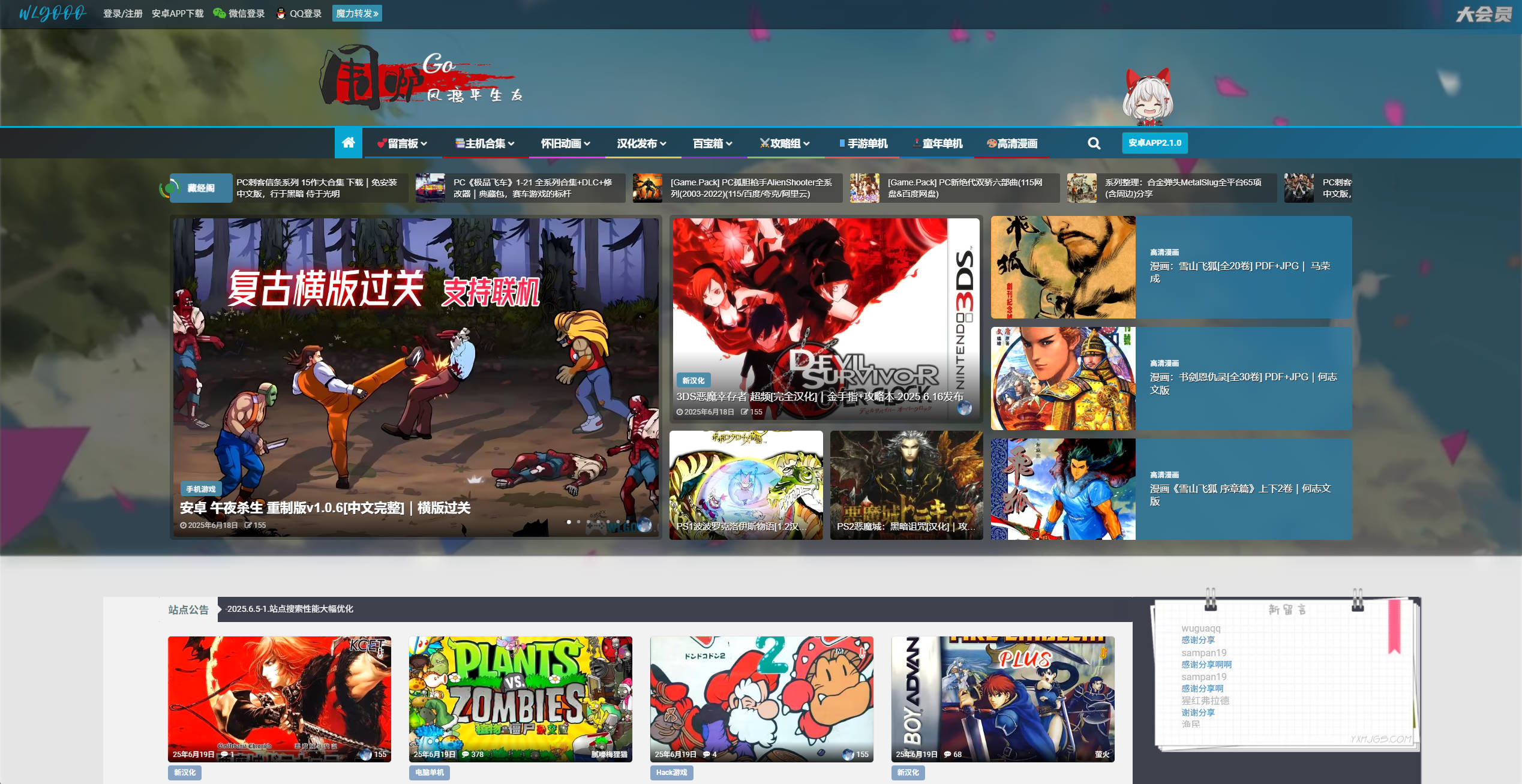Click the anime mascot girl icon
Screen dimensions: 1522x784
pyautogui.click(x=1148, y=97)
